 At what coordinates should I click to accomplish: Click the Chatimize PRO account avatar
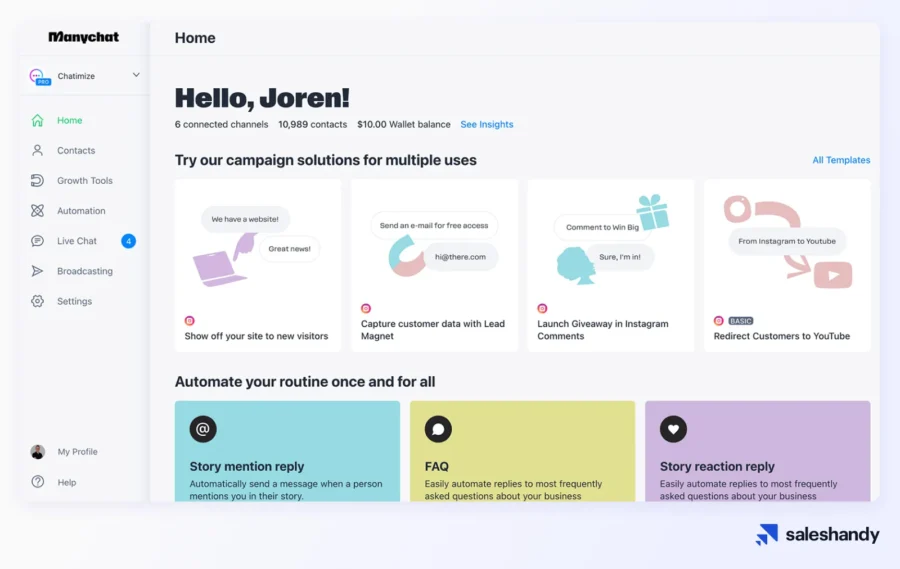click(40, 76)
